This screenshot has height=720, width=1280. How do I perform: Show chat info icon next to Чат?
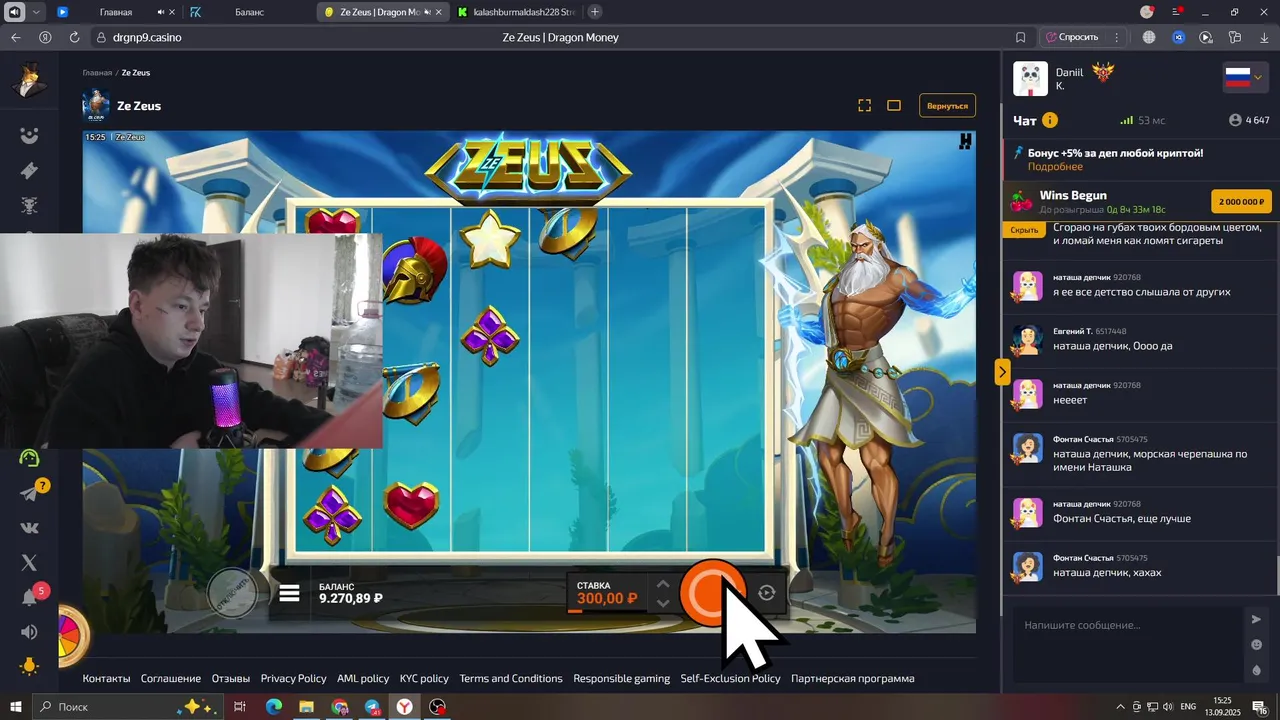(1050, 120)
